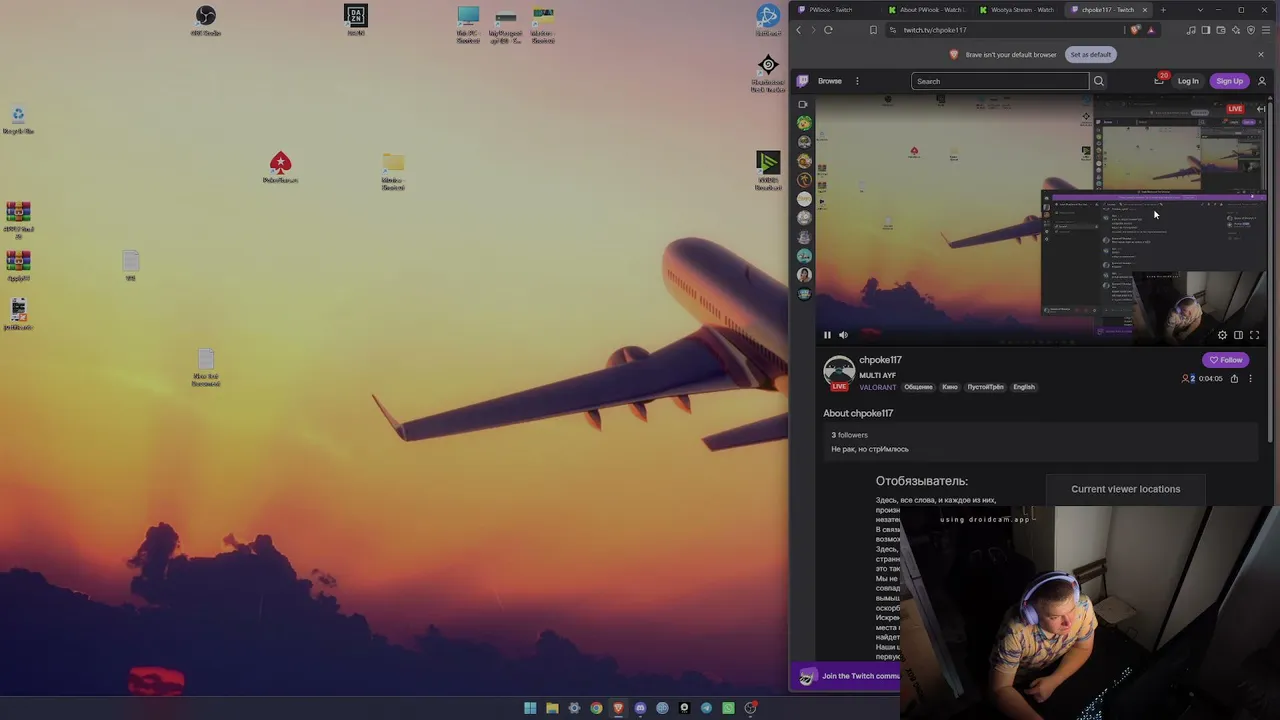Open stream more options three dots

click(1250, 379)
